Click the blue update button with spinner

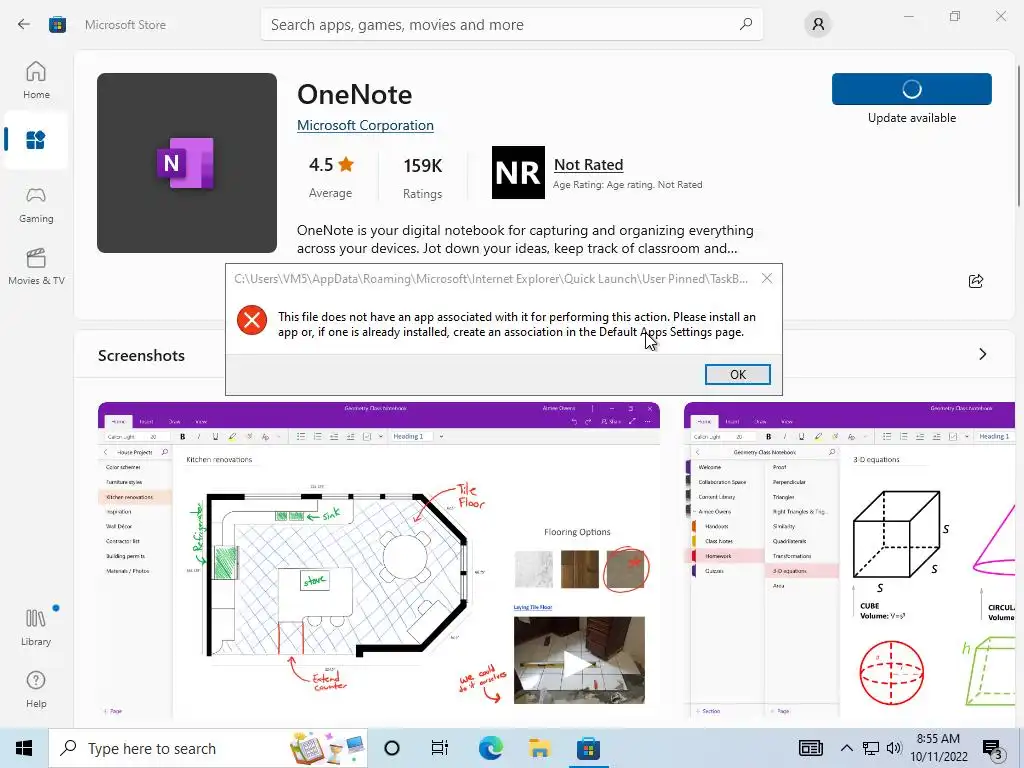pos(912,89)
